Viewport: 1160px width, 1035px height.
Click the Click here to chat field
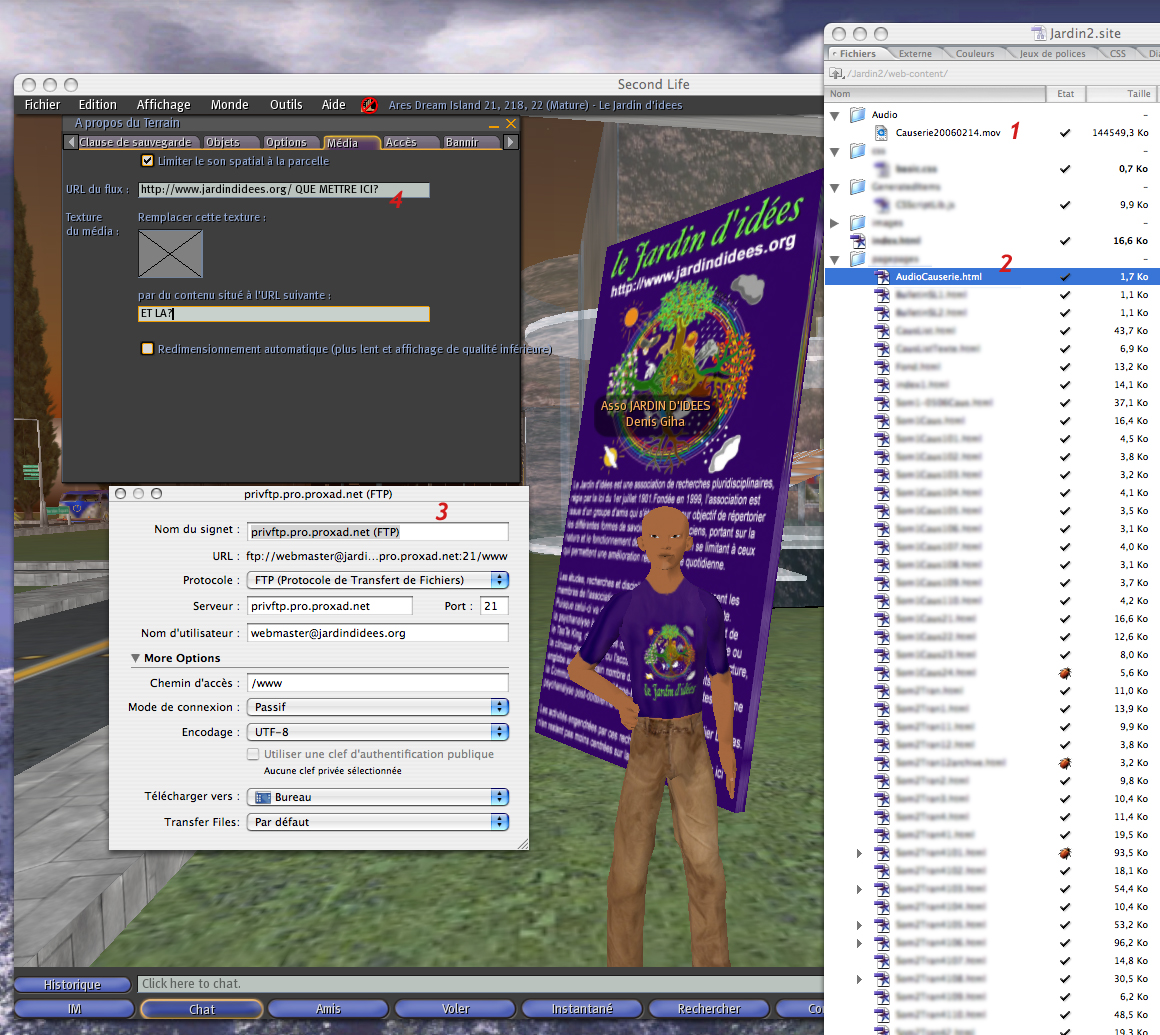(x=480, y=984)
